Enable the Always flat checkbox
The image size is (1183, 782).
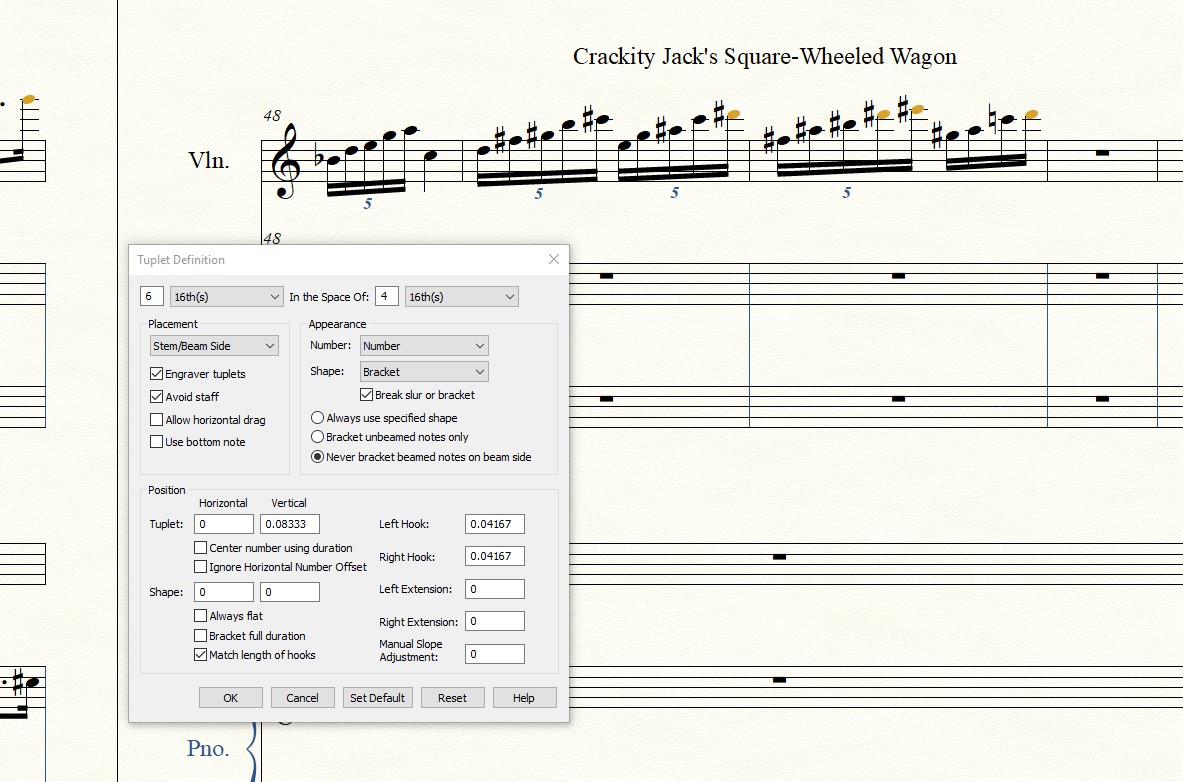coord(201,616)
